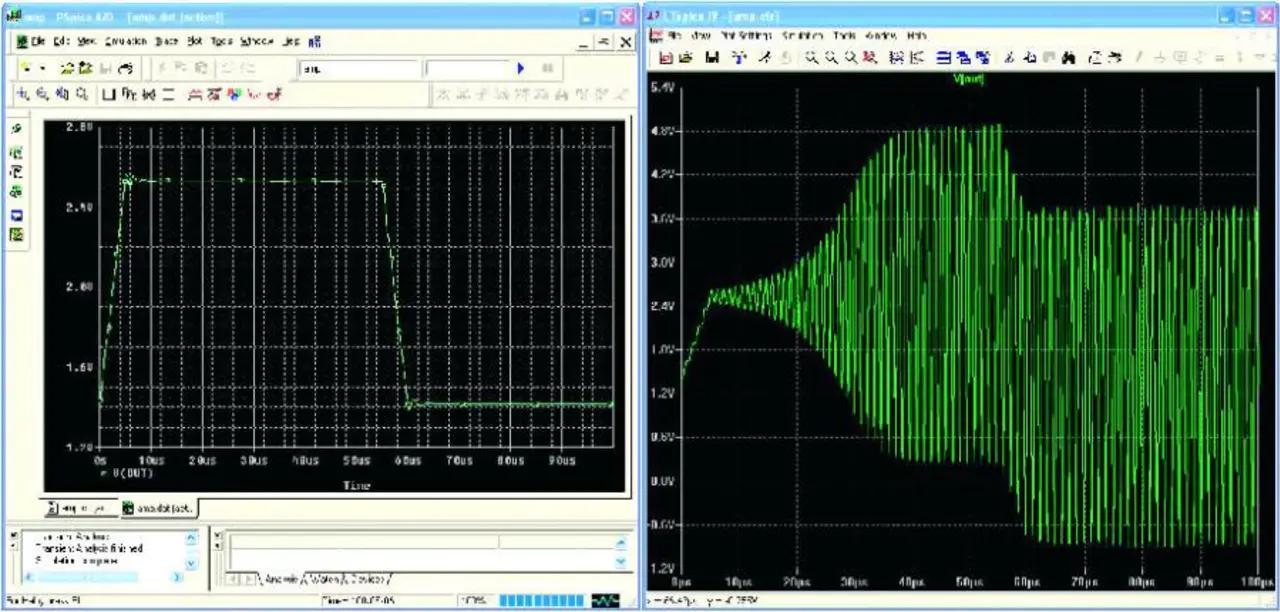Click the Run simulation play arrow in PSpice
Image resolution: width=1280 pixels, height=612 pixels.
click(520, 69)
